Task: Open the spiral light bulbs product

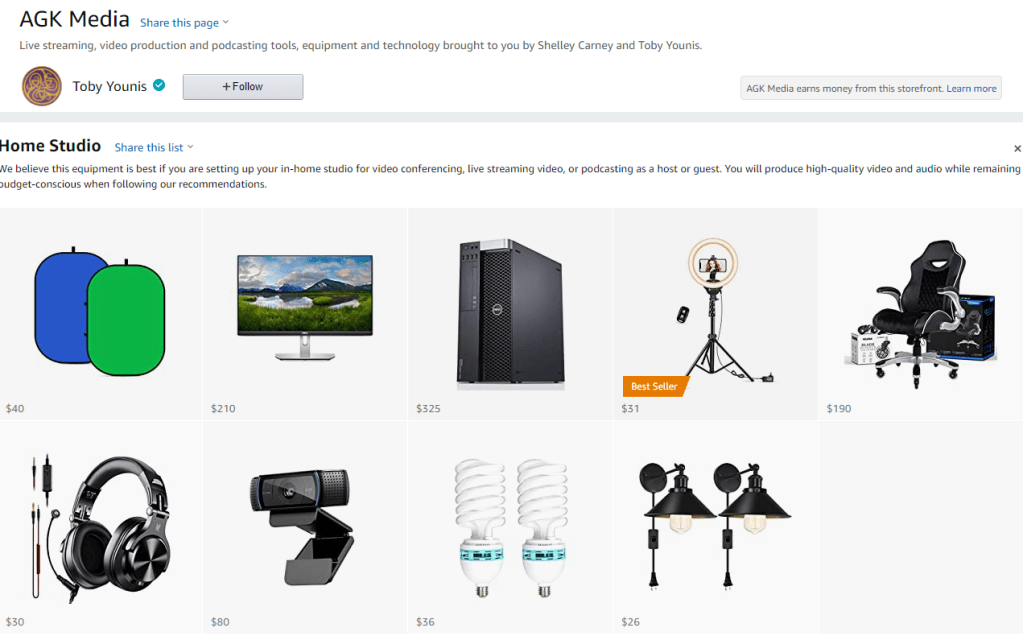Action: (512, 528)
